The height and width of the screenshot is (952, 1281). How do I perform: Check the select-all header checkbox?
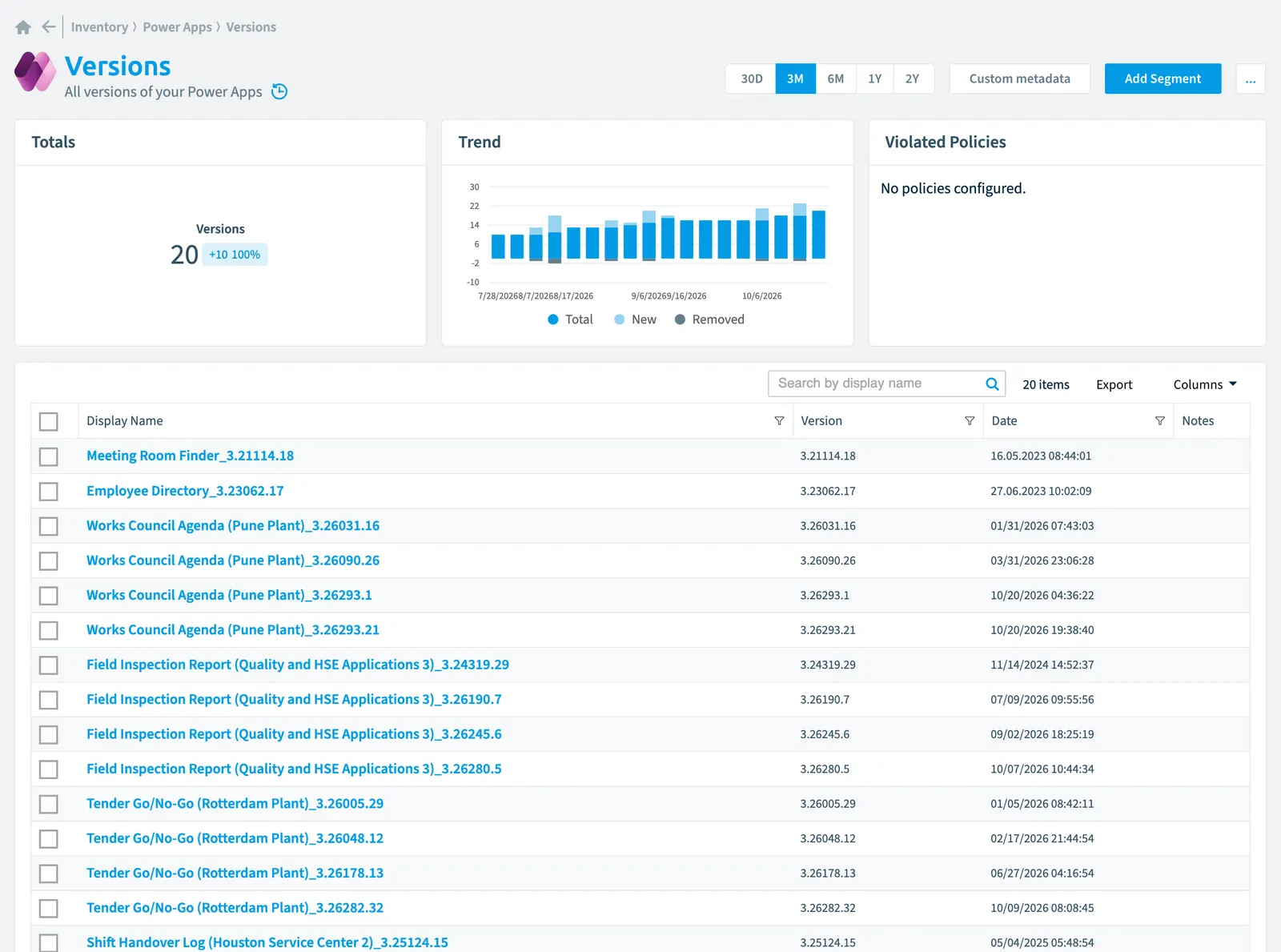click(x=49, y=421)
